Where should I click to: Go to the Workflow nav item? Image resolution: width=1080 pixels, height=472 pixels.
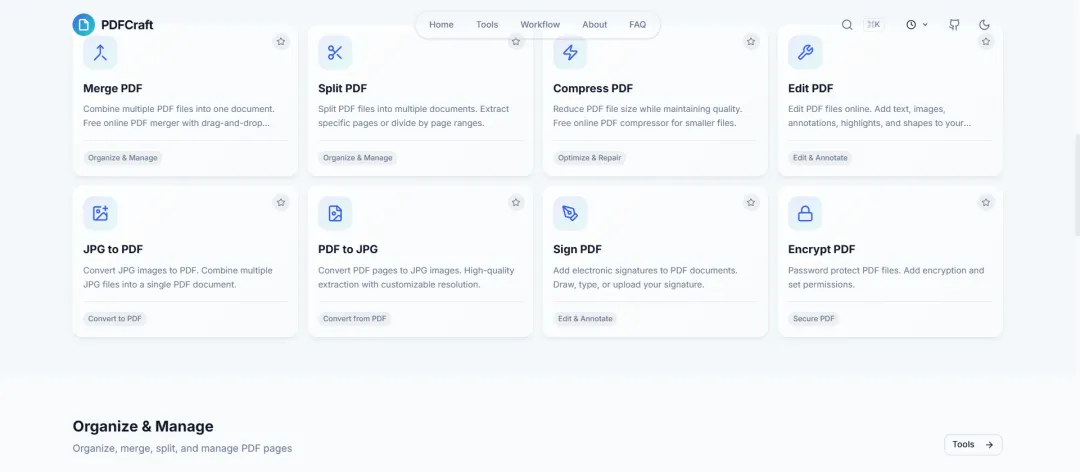[x=540, y=25]
